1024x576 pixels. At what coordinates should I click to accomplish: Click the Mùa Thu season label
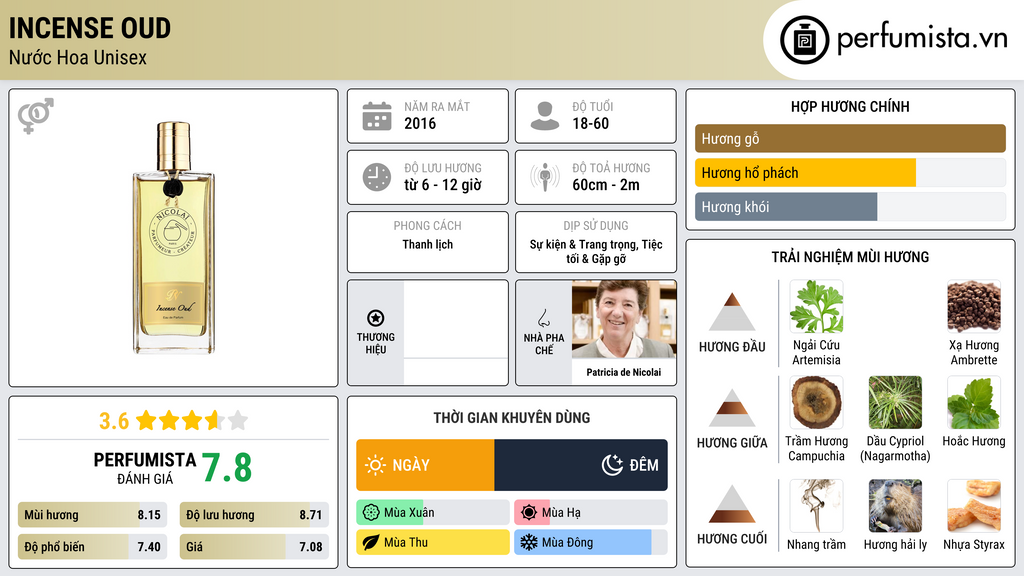click(406, 542)
